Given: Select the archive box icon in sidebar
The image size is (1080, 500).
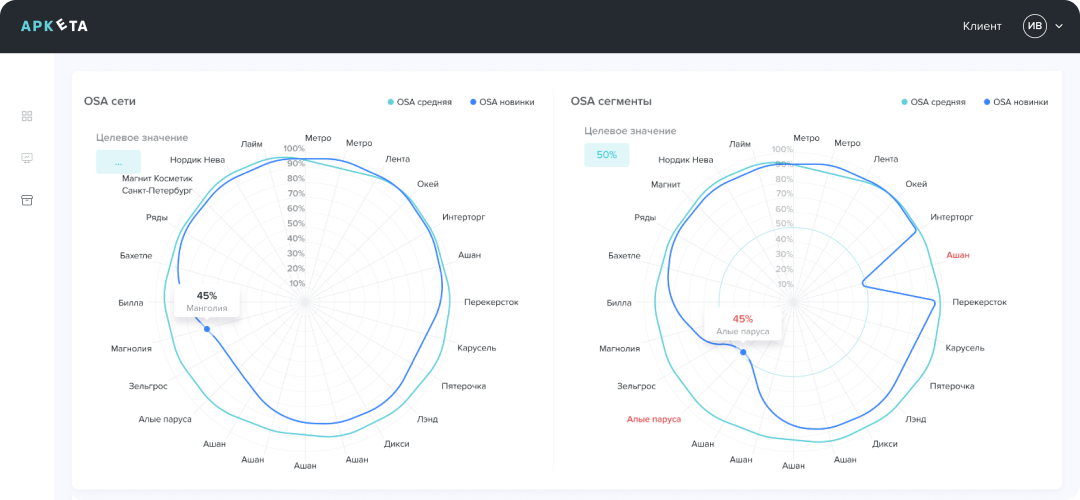Looking at the screenshot, I should pyautogui.click(x=27, y=200).
